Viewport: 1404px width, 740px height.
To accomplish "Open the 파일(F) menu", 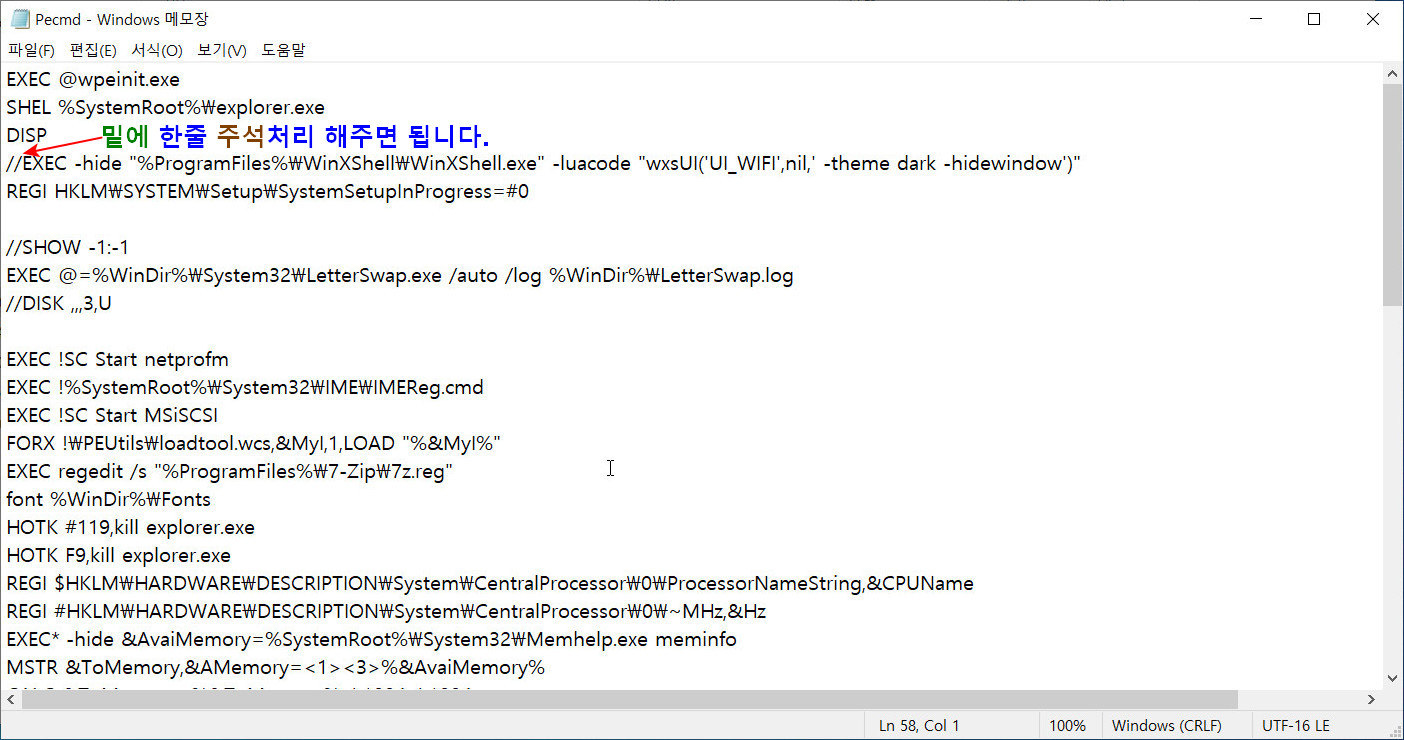I will 31,50.
